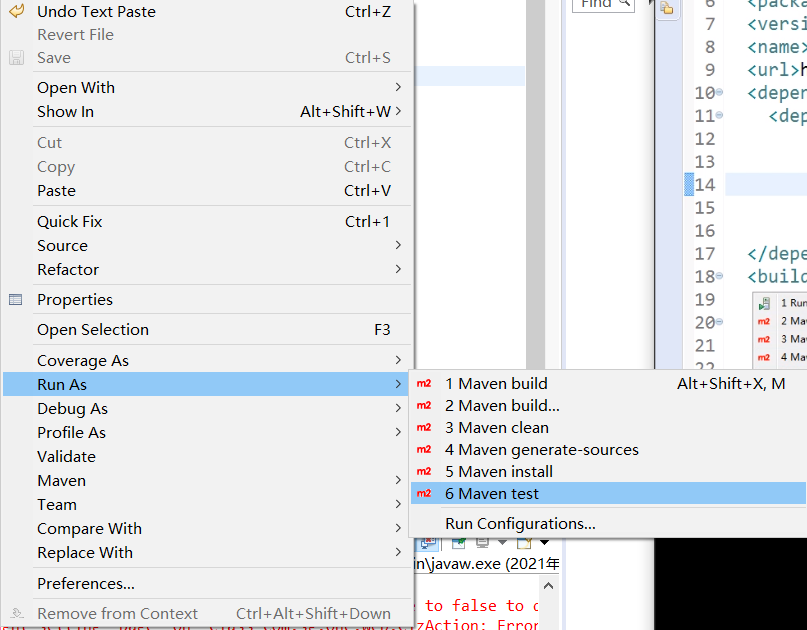Open the Maven submenu entry

pyautogui.click(x=207, y=481)
